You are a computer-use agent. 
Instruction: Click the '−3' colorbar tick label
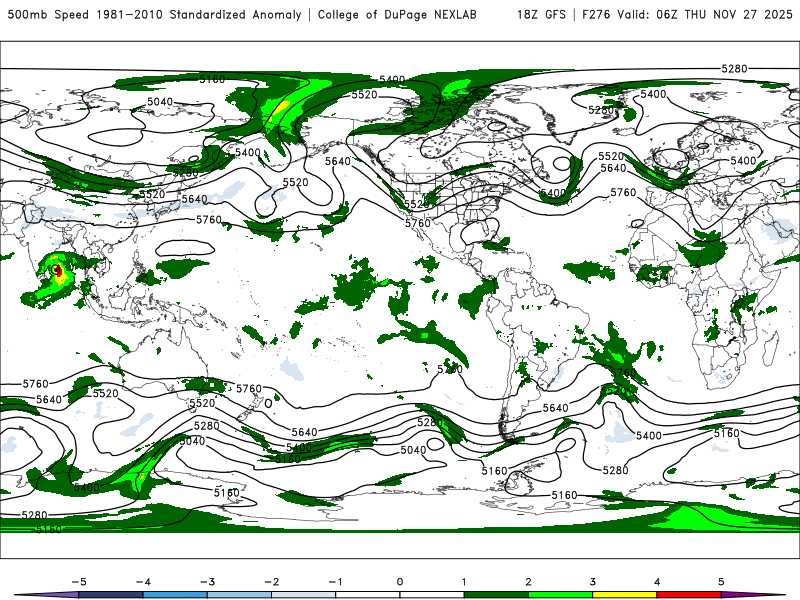click(x=207, y=582)
